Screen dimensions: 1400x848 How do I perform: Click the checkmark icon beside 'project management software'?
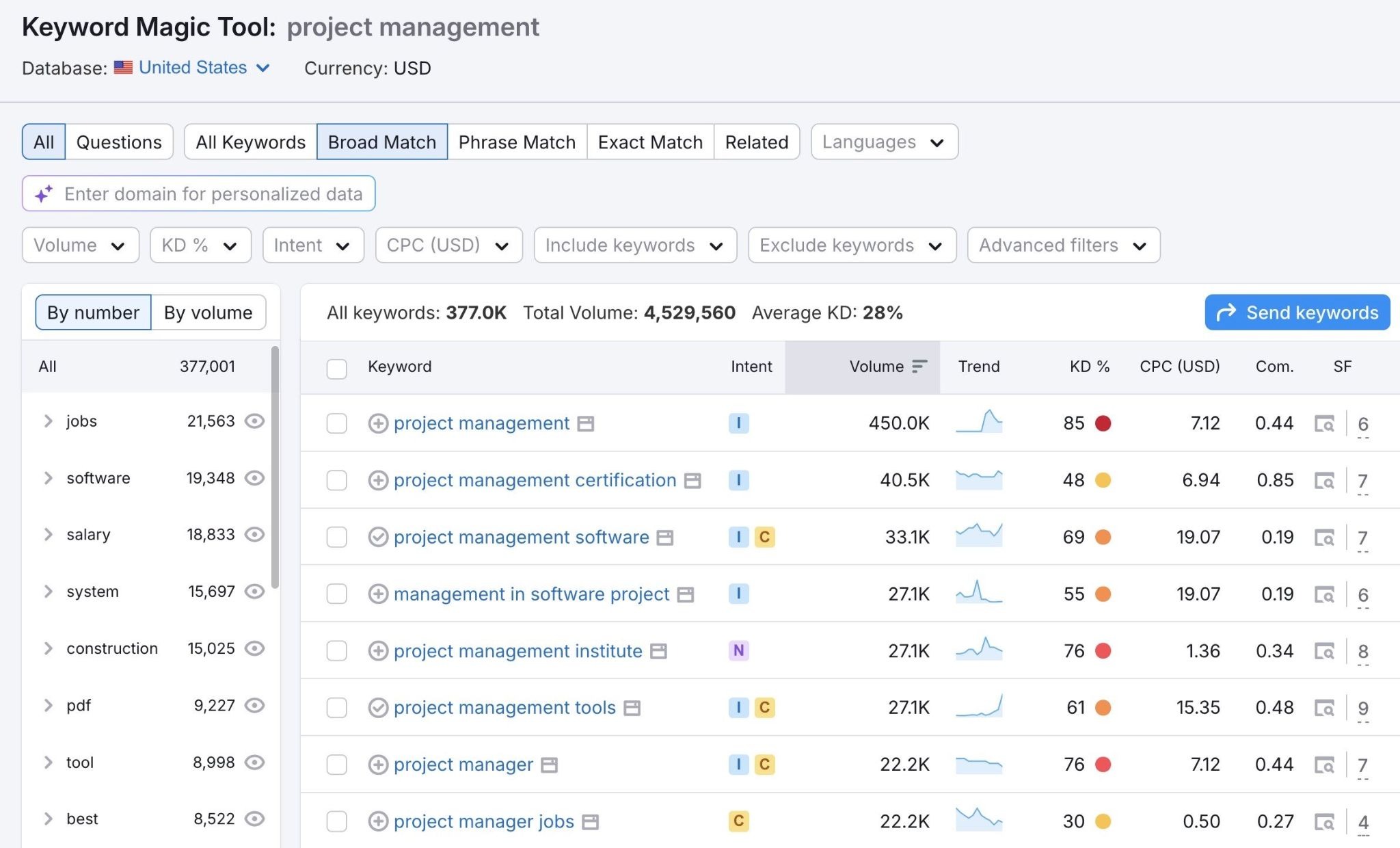[378, 537]
